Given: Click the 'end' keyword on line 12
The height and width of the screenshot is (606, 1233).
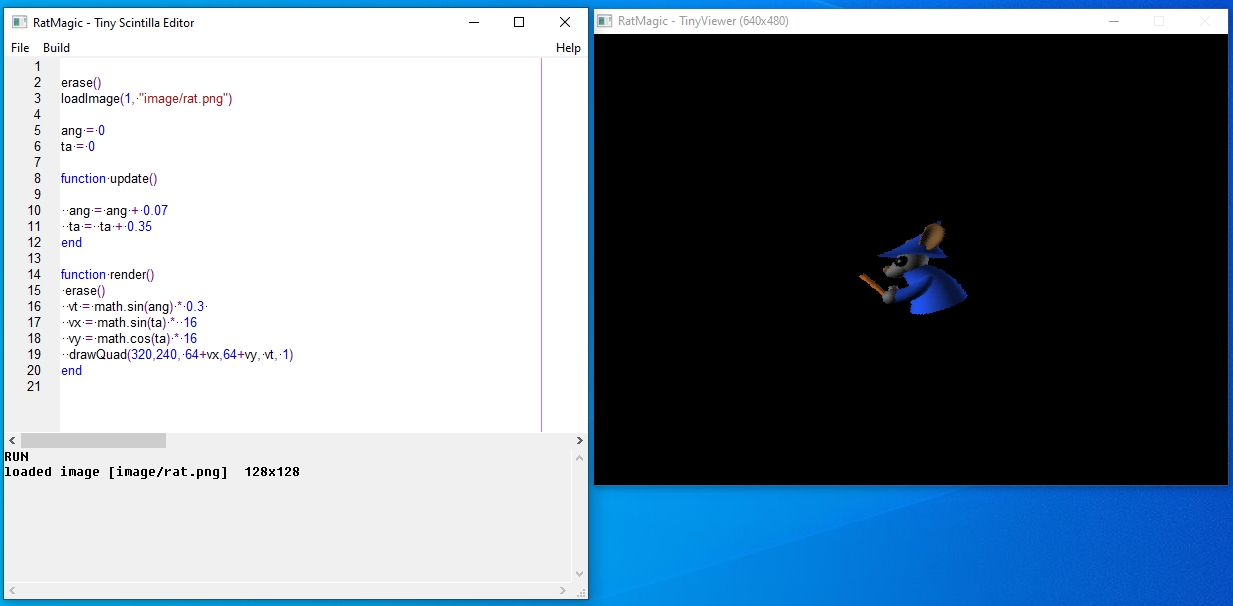Looking at the screenshot, I should pyautogui.click(x=71, y=242).
